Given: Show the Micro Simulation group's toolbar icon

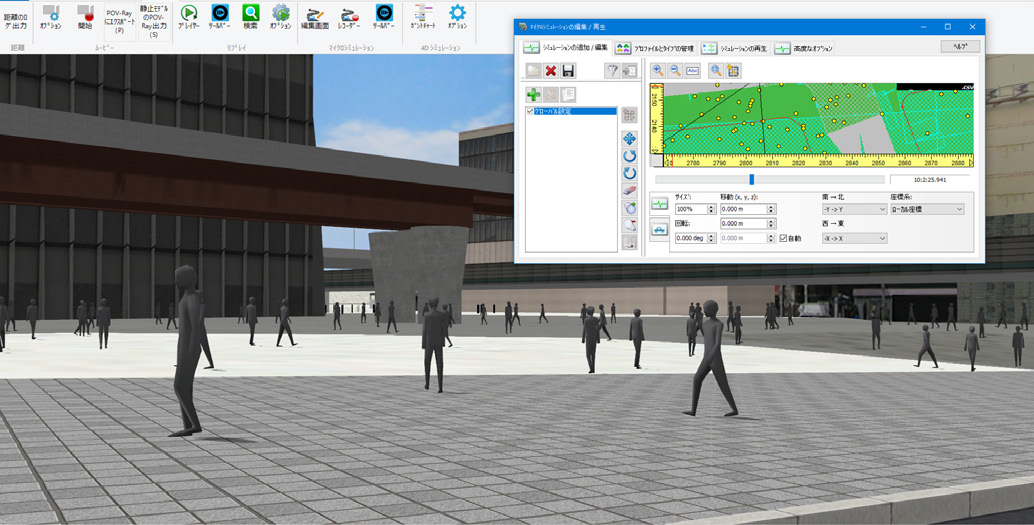Looking at the screenshot, I should pyautogui.click(x=384, y=17).
